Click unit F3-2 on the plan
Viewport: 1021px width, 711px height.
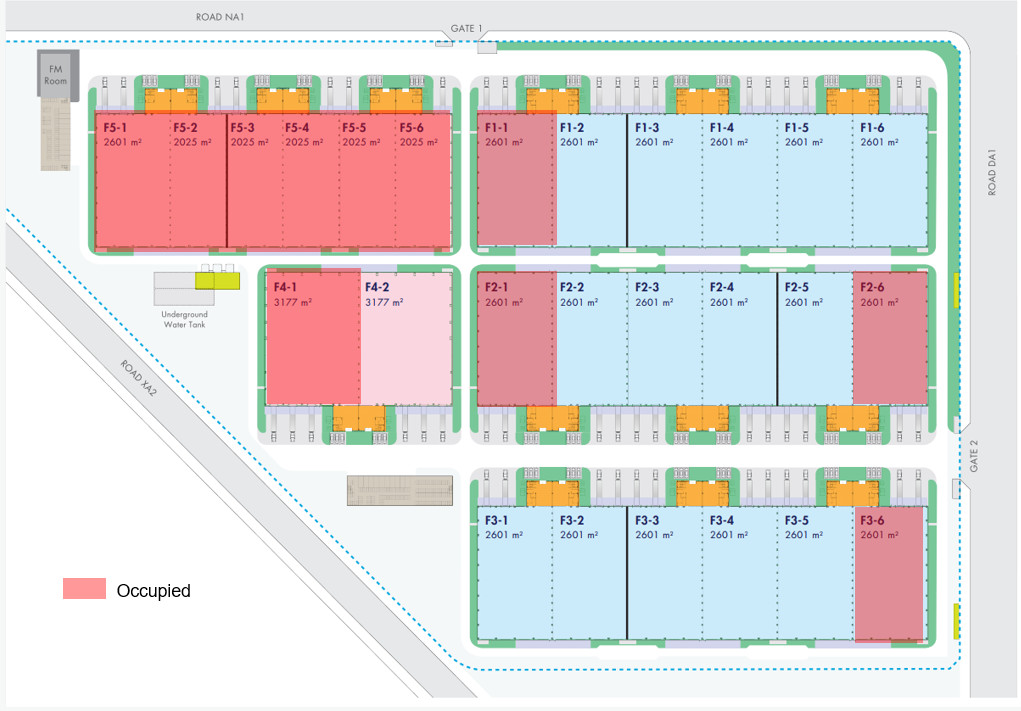click(x=589, y=574)
